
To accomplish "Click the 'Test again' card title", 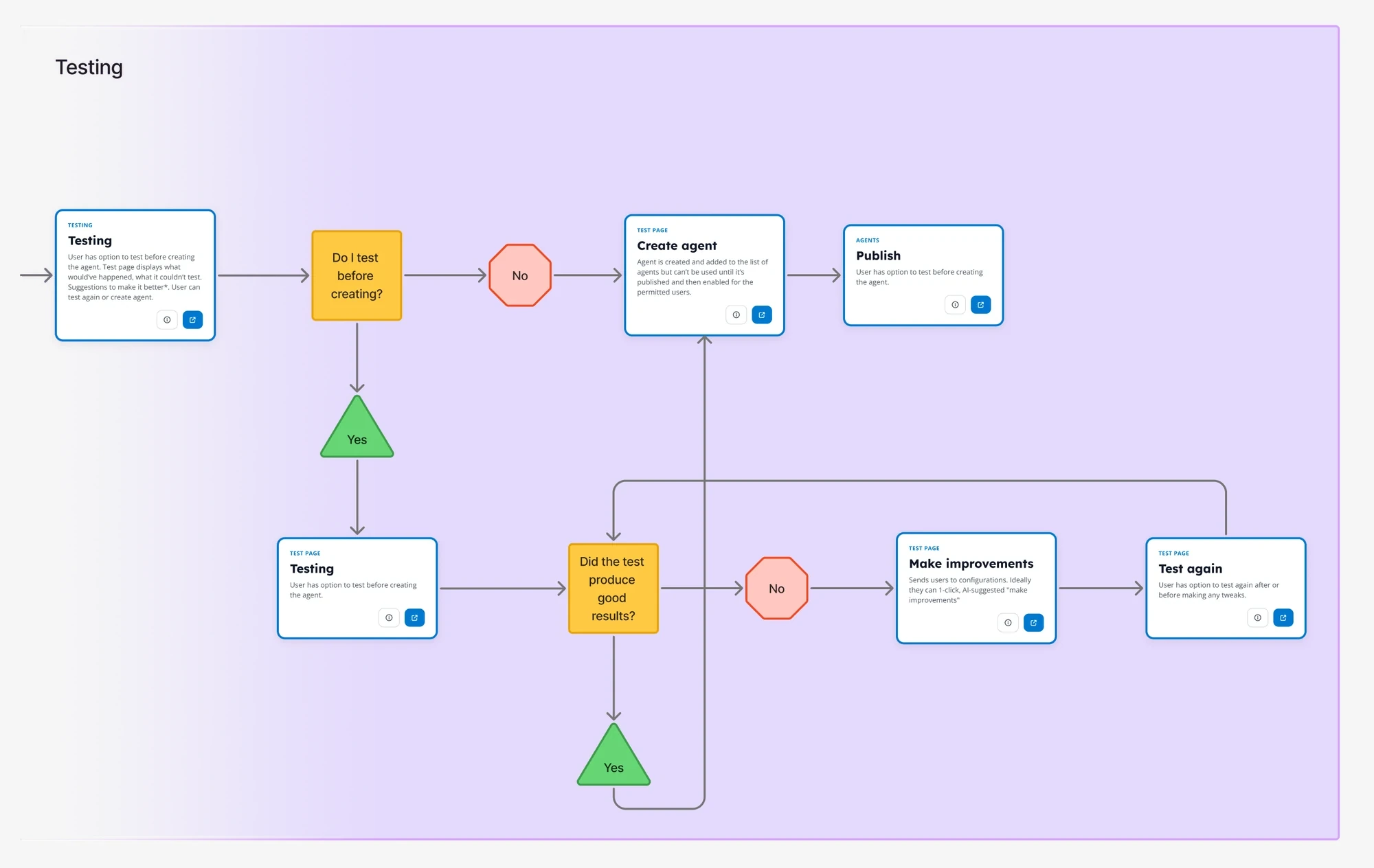I will coord(1190,569).
